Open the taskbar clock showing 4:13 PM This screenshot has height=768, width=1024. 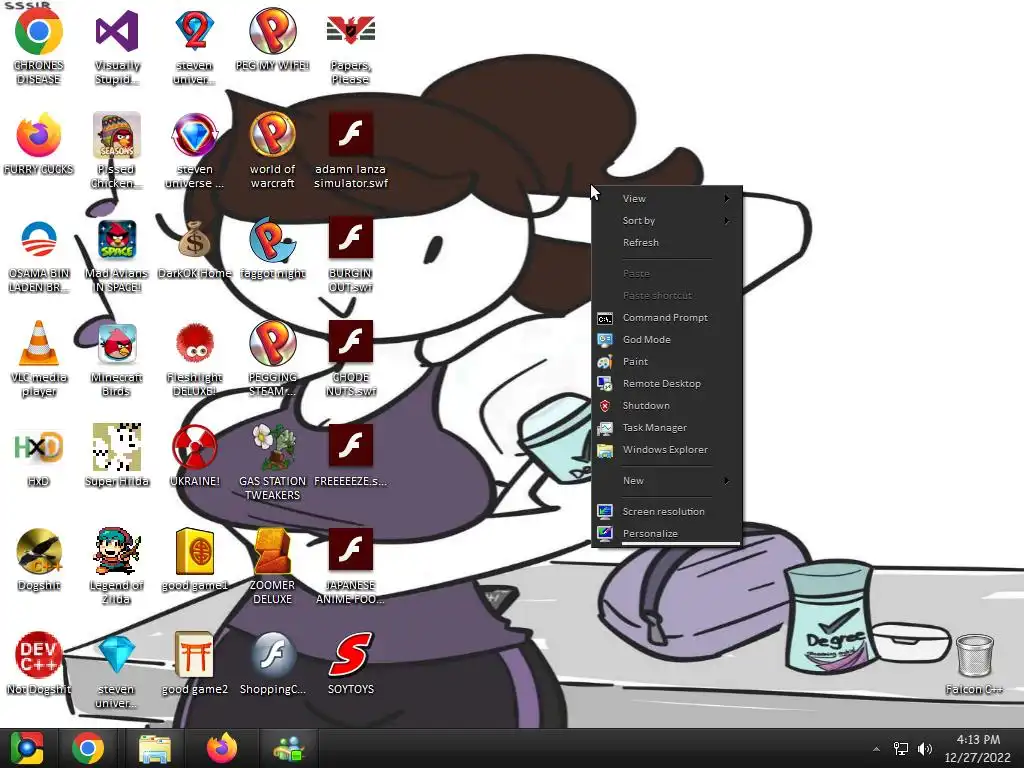pyautogui.click(x=978, y=748)
